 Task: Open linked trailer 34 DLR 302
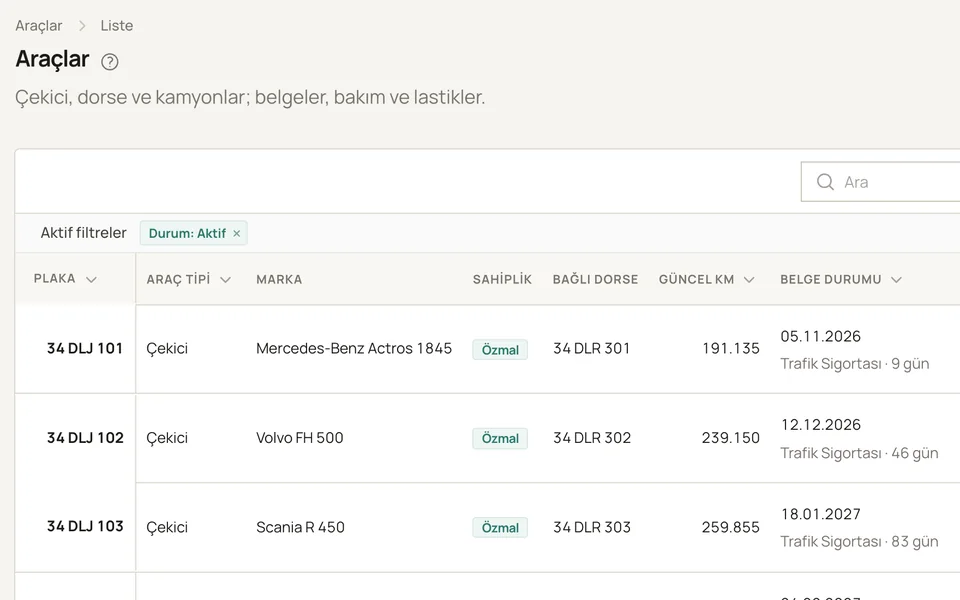tap(592, 438)
